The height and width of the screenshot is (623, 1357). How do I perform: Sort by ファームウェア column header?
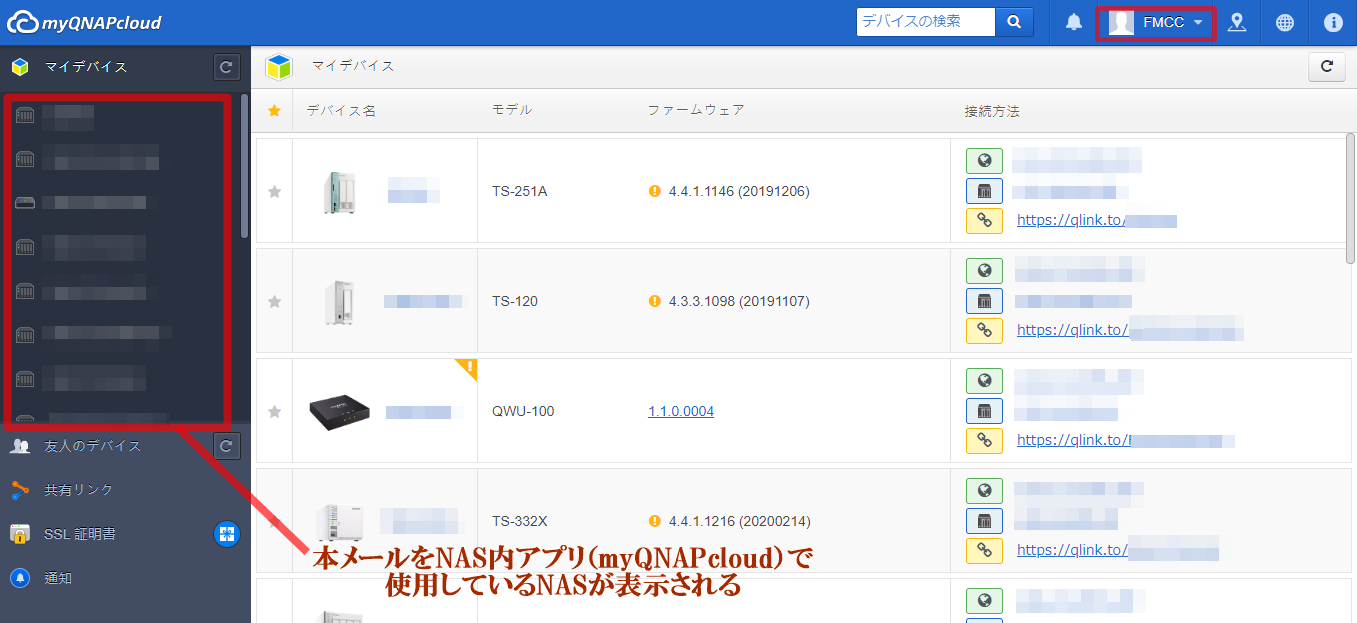(696, 110)
